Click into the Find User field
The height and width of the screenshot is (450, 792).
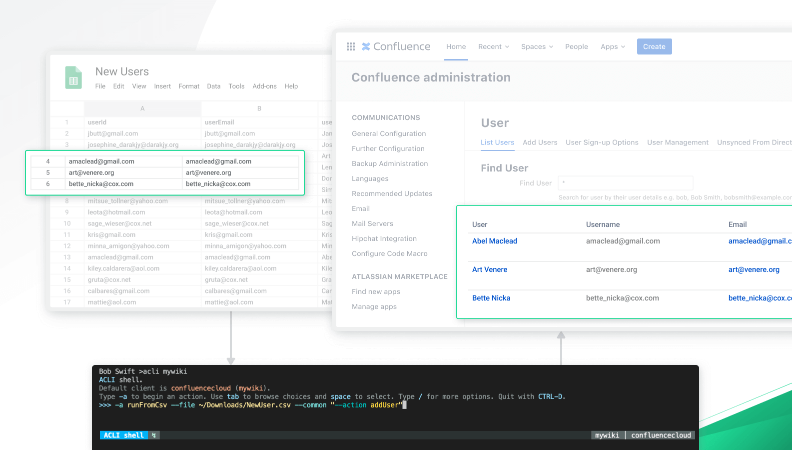click(x=625, y=183)
